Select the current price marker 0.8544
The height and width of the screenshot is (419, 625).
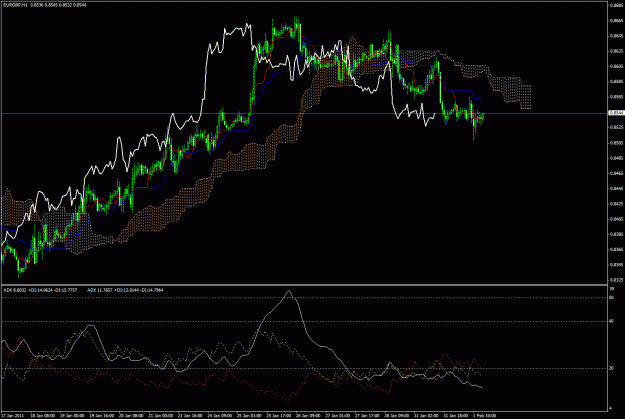tap(616, 113)
